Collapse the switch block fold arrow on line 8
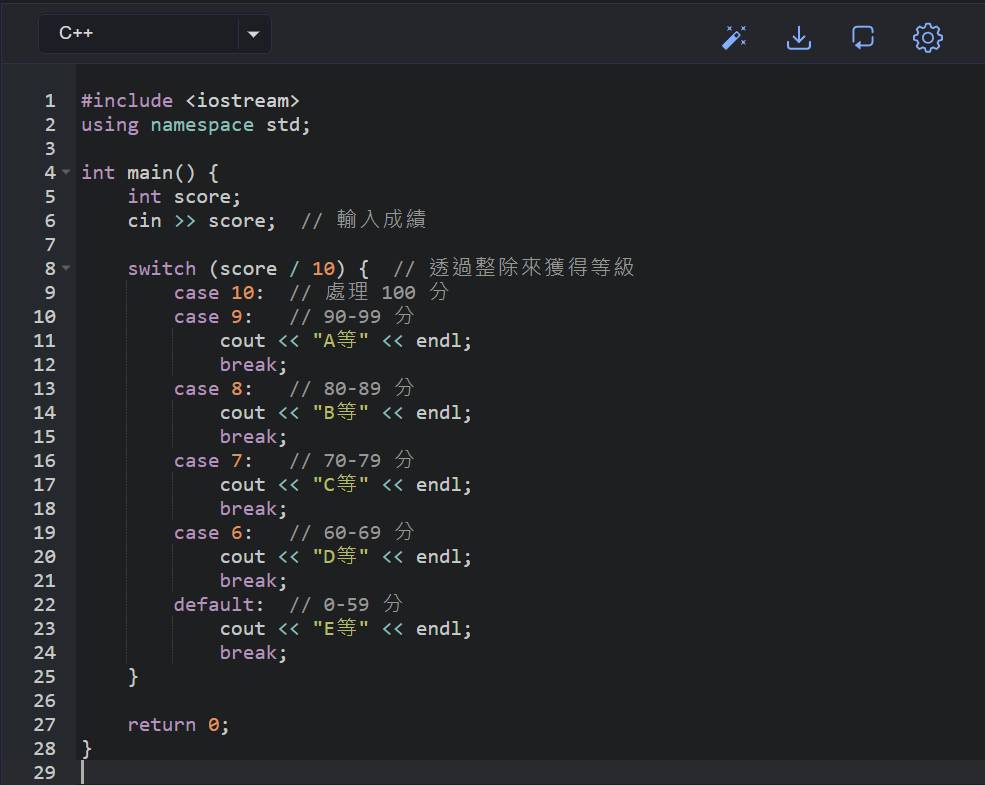This screenshot has width=985, height=785. click(66, 268)
